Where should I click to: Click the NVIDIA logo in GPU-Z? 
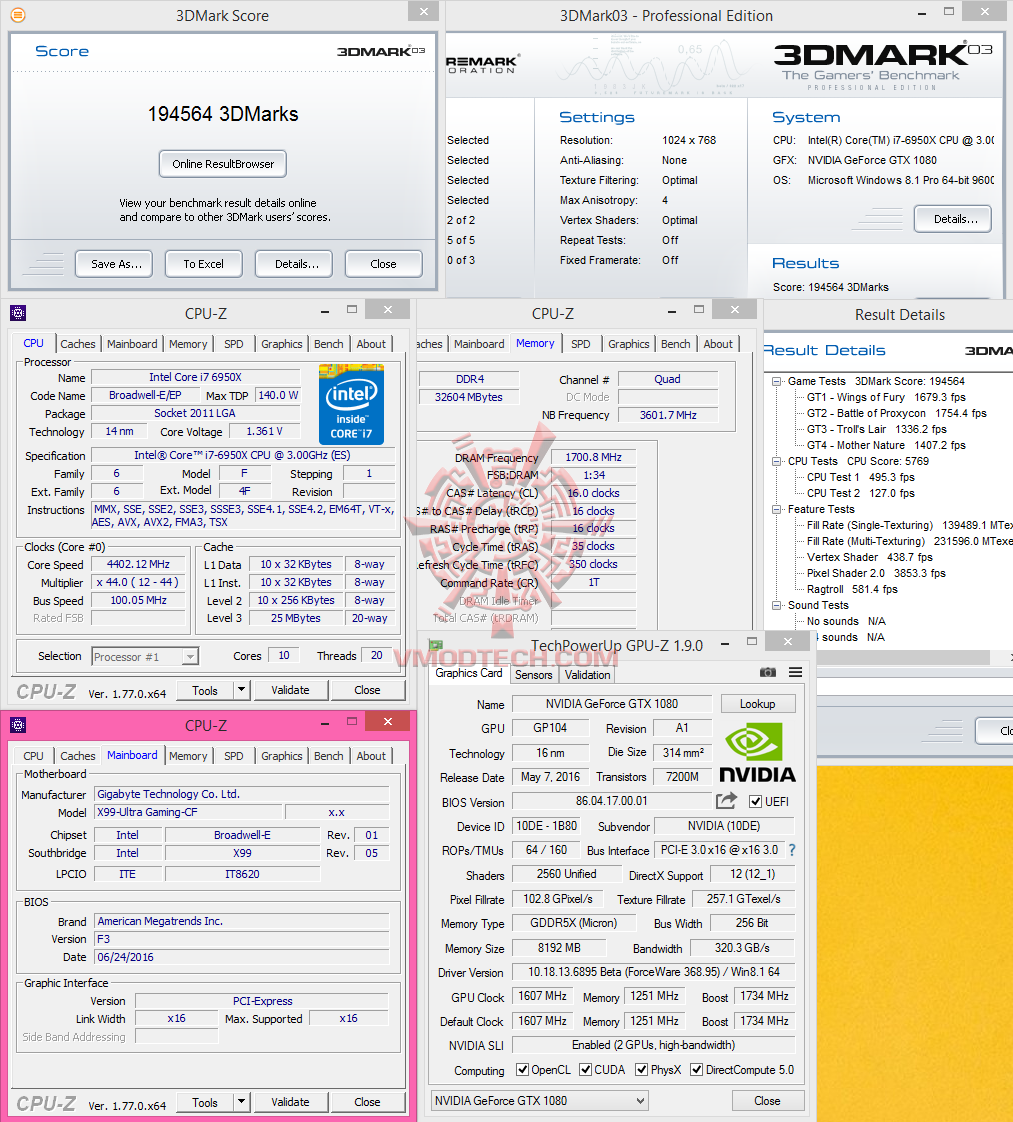tap(757, 752)
